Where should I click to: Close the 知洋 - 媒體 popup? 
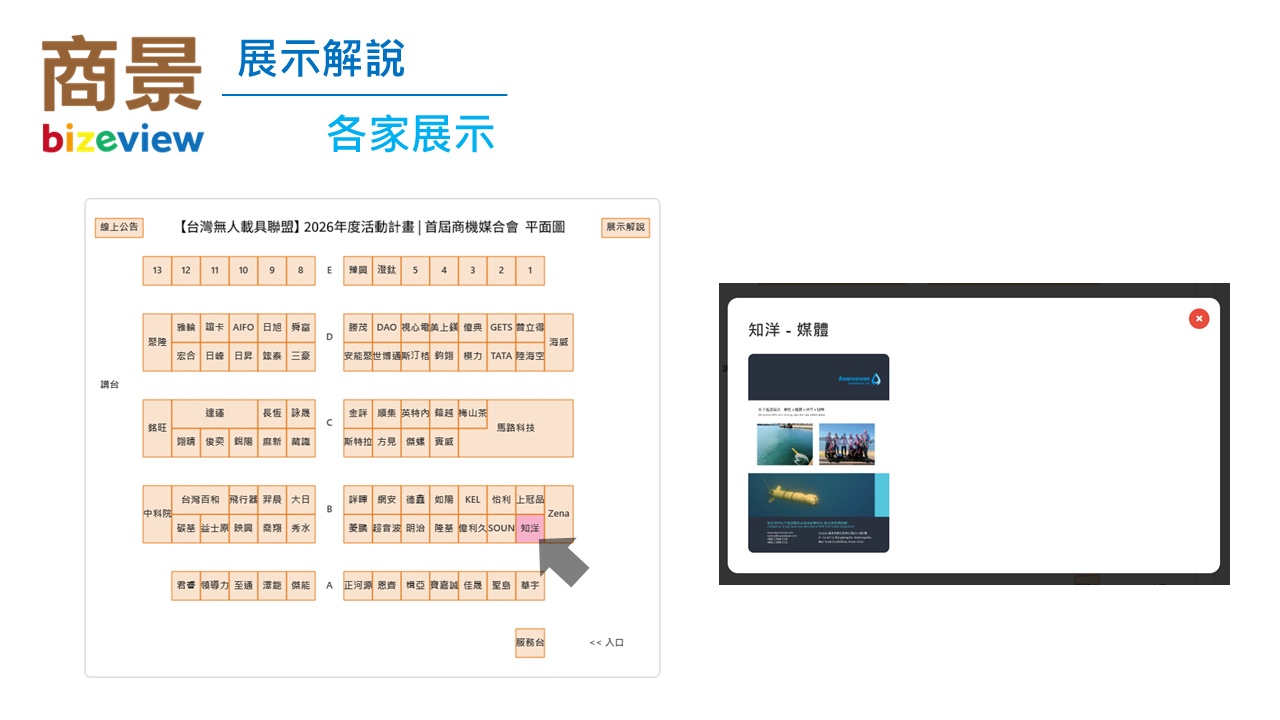[1198, 318]
